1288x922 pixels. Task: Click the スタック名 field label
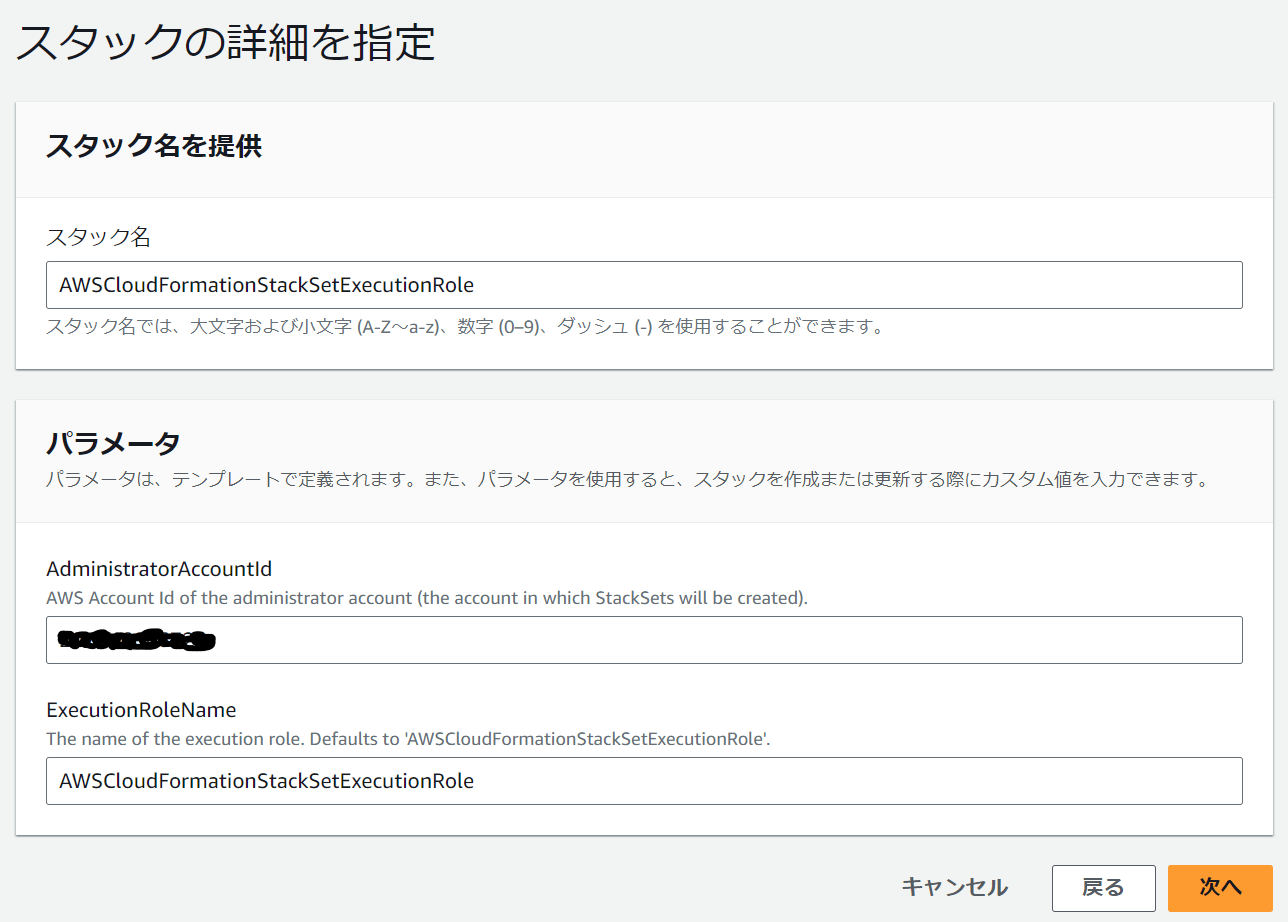[x=98, y=237]
